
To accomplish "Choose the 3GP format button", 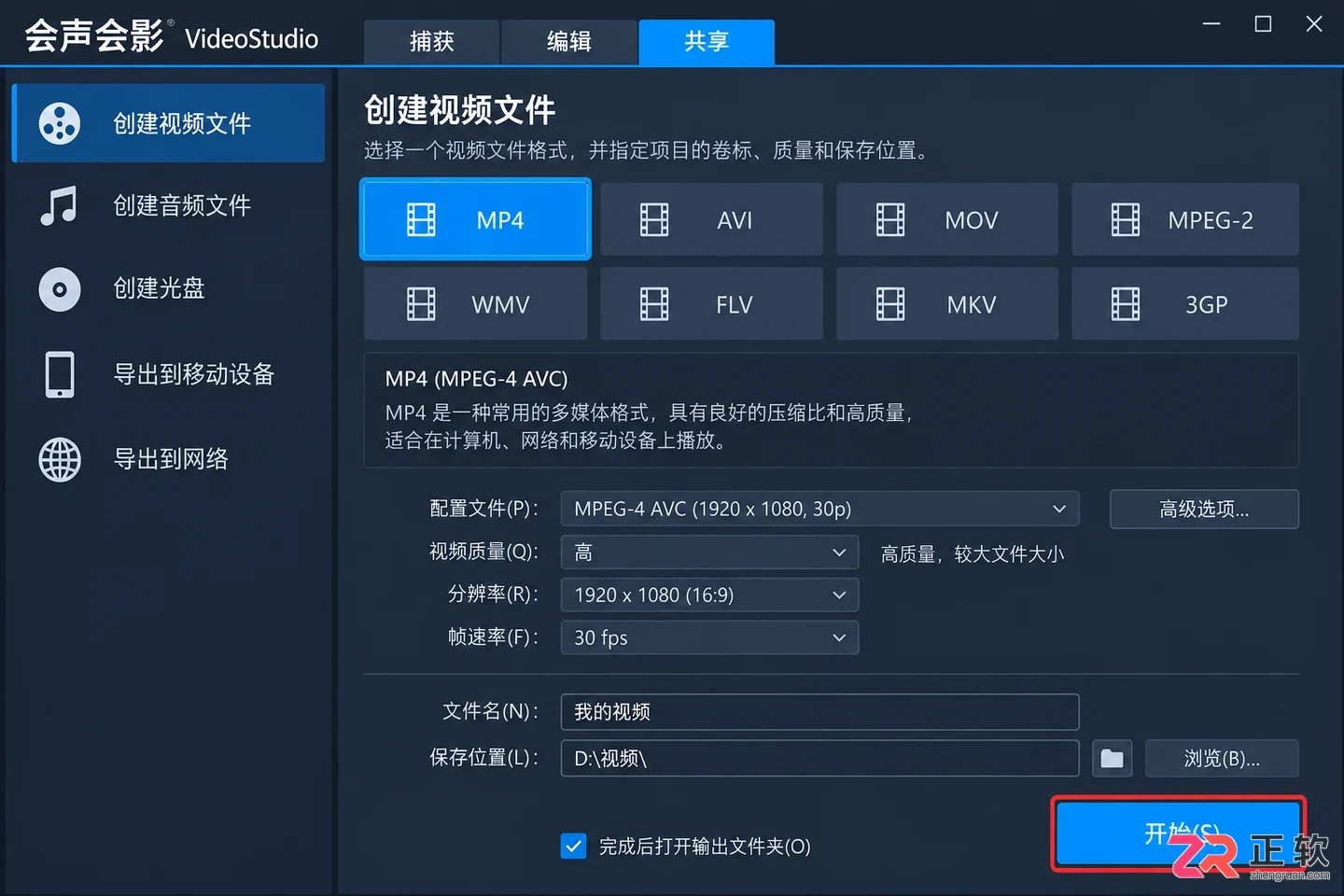I will click(1185, 303).
